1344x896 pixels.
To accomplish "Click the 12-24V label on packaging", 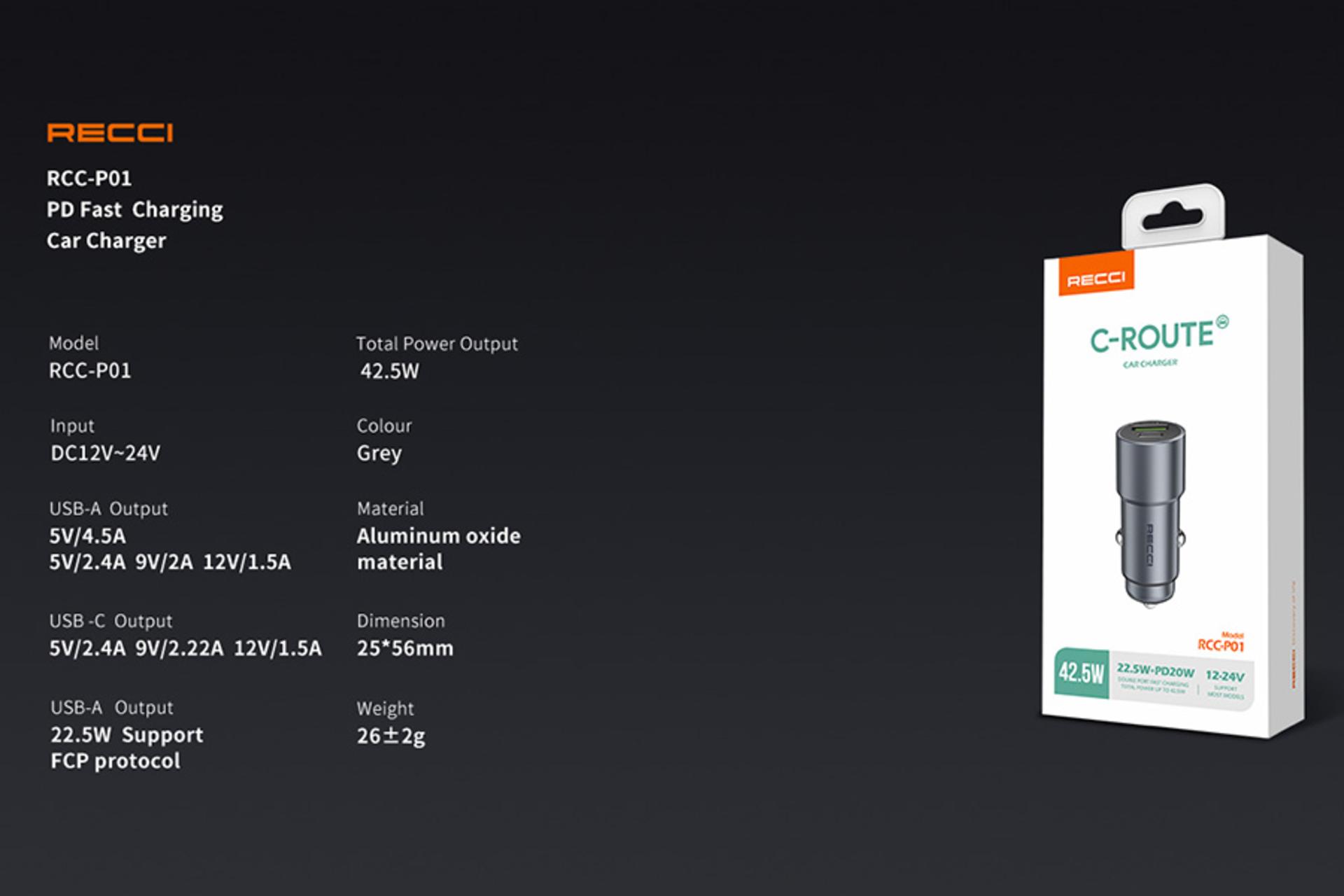I will [1224, 676].
